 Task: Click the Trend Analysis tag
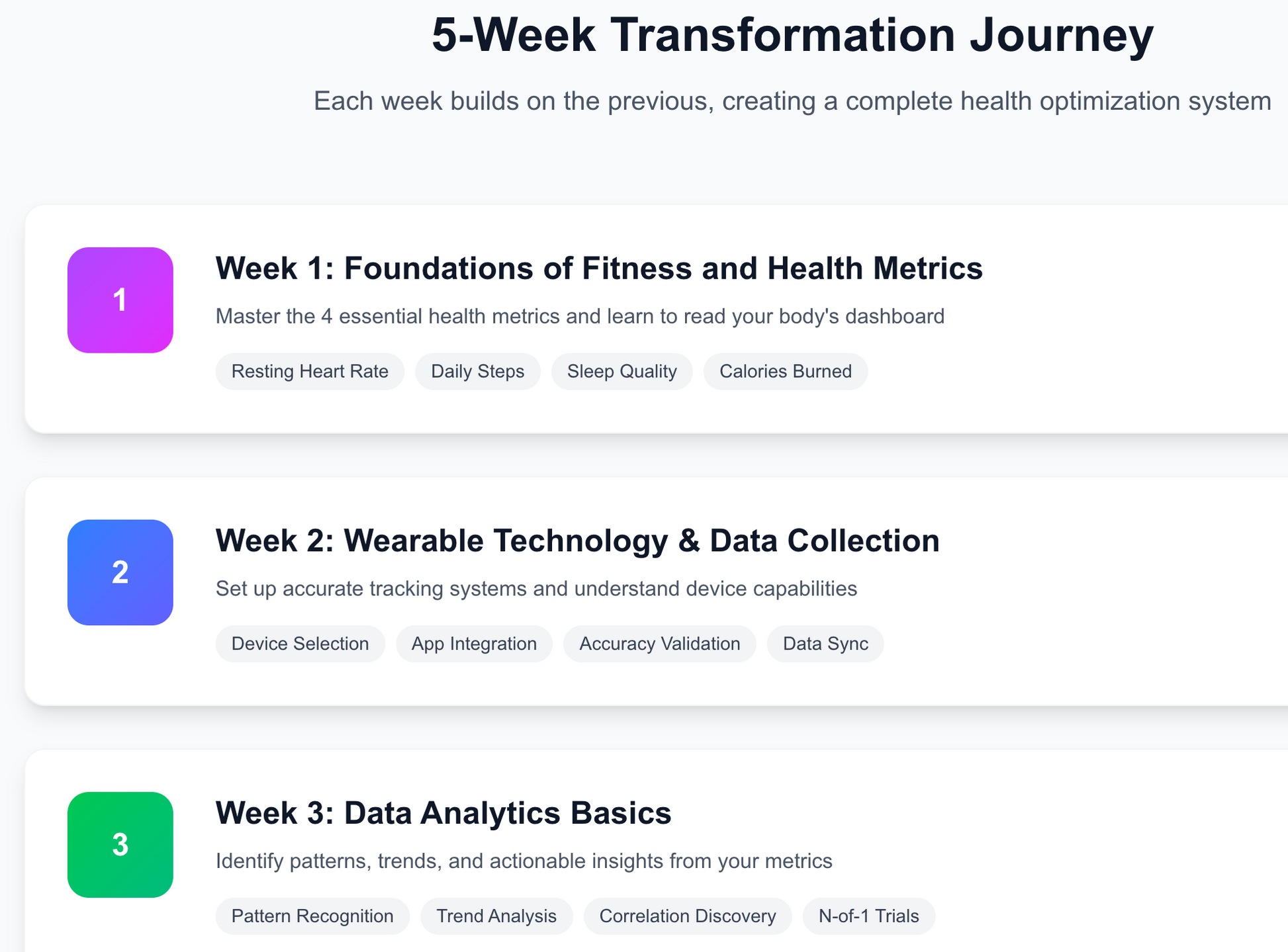pyautogui.click(x=496, y=916)
